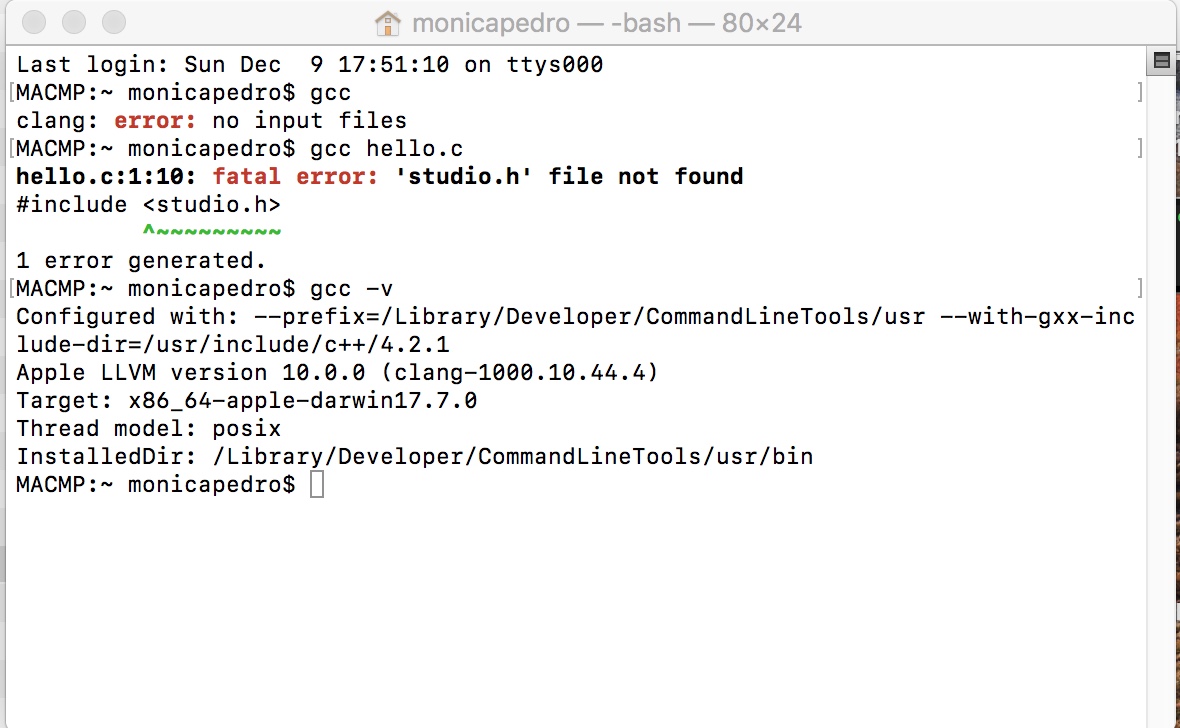The width and height of the screenshot is (1180, 728).
Task: Close the Terminal window with leftmost button
Action: [x=34, y=22]
